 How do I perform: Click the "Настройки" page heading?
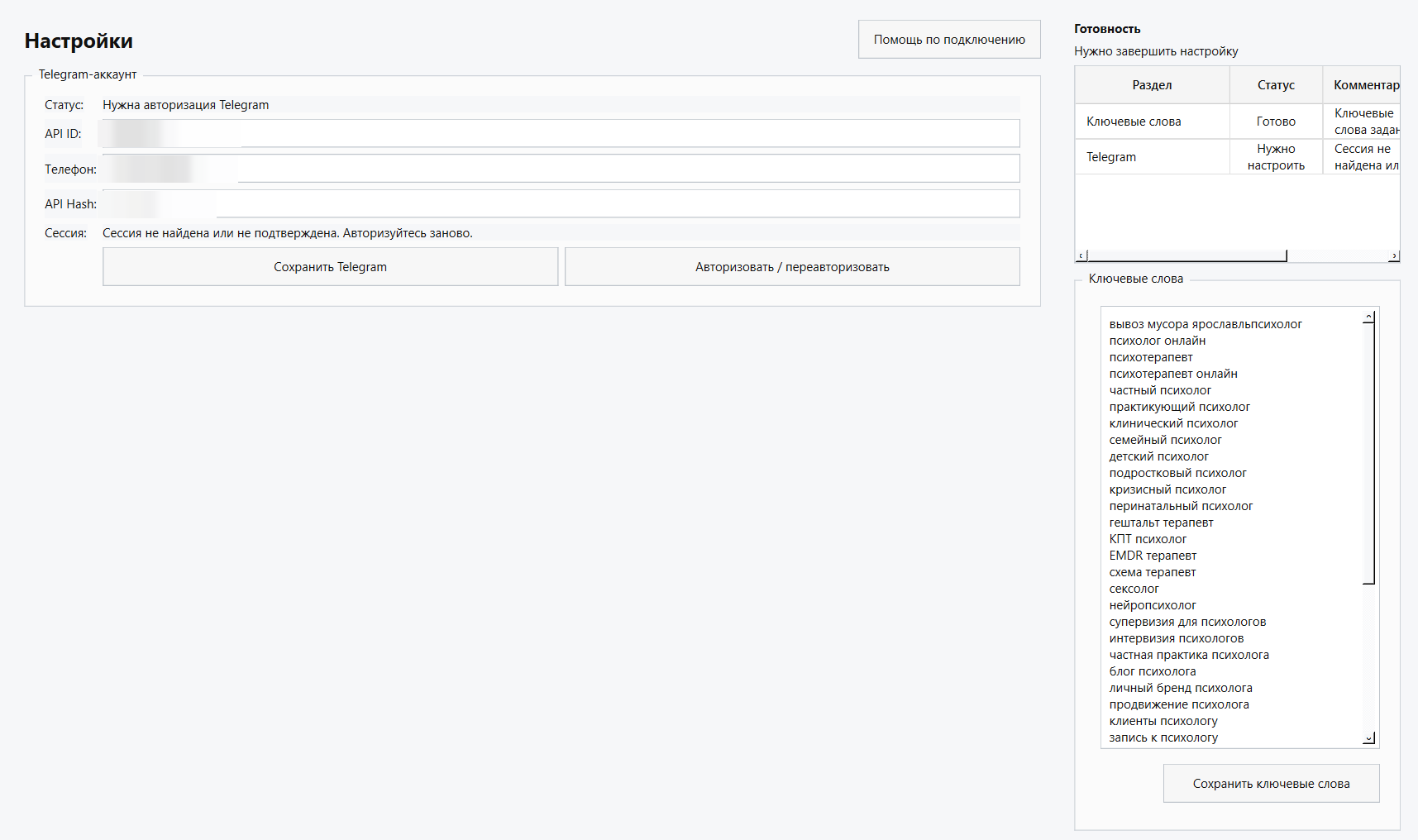[79, 41]
